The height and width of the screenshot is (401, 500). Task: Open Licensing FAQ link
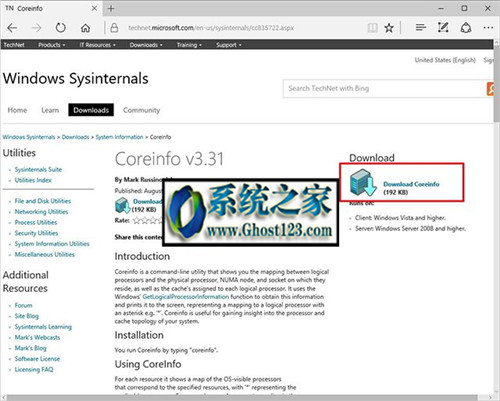pos(34,369)
